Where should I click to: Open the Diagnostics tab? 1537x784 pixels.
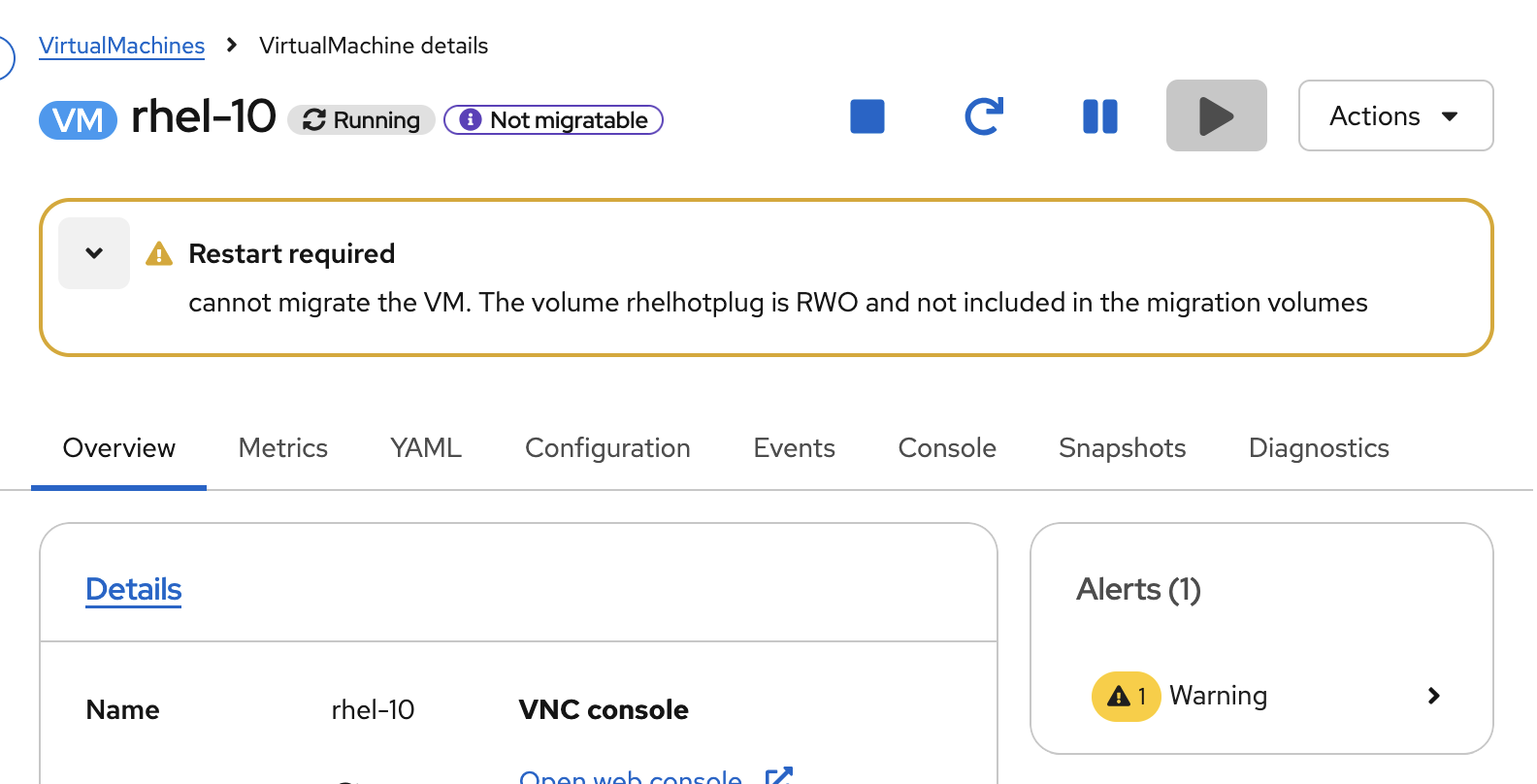[x=1318, y=448]
